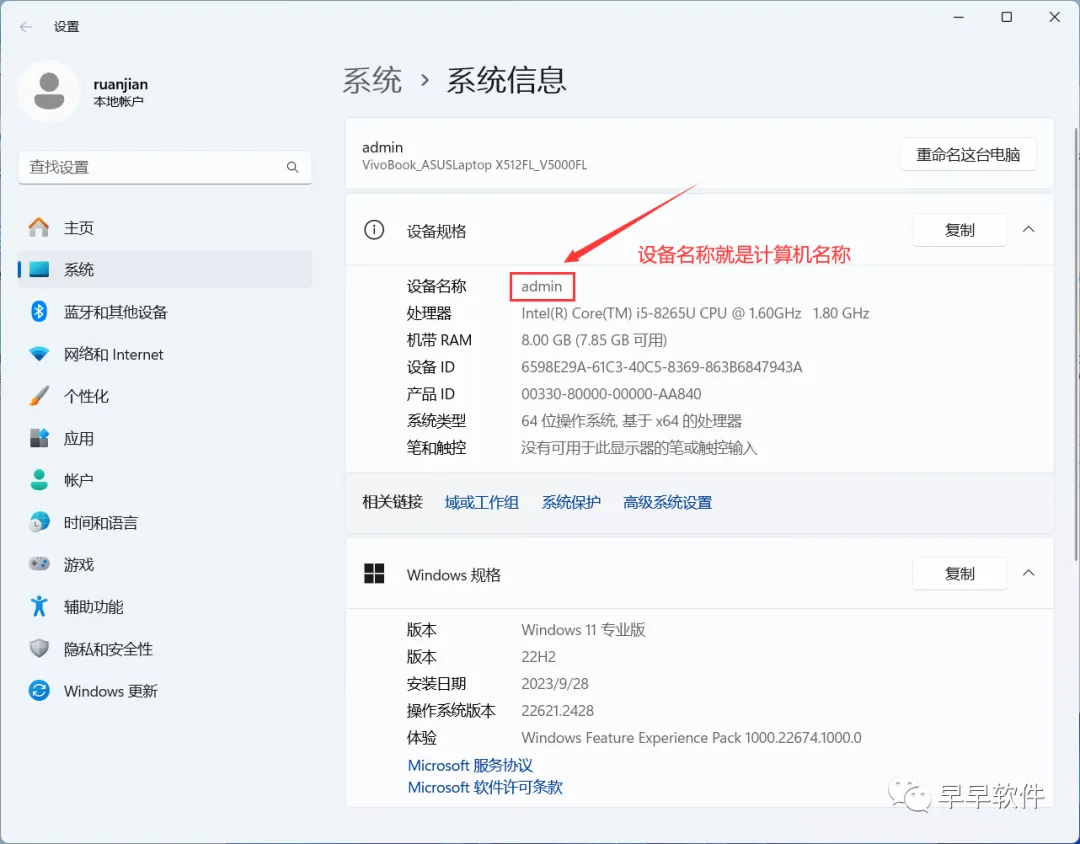Image resolution: width=1080 pixels, height=844 pixels.
Task: Click the Windows Update refresh icon
Action: tap(39, 690)
